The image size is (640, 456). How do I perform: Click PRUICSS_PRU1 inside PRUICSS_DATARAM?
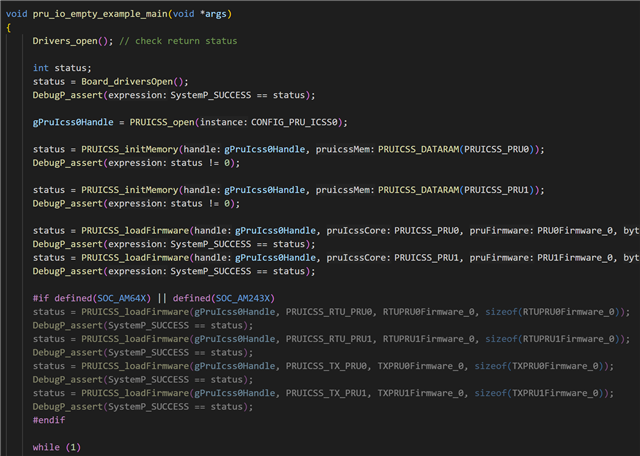pos(496,190)
